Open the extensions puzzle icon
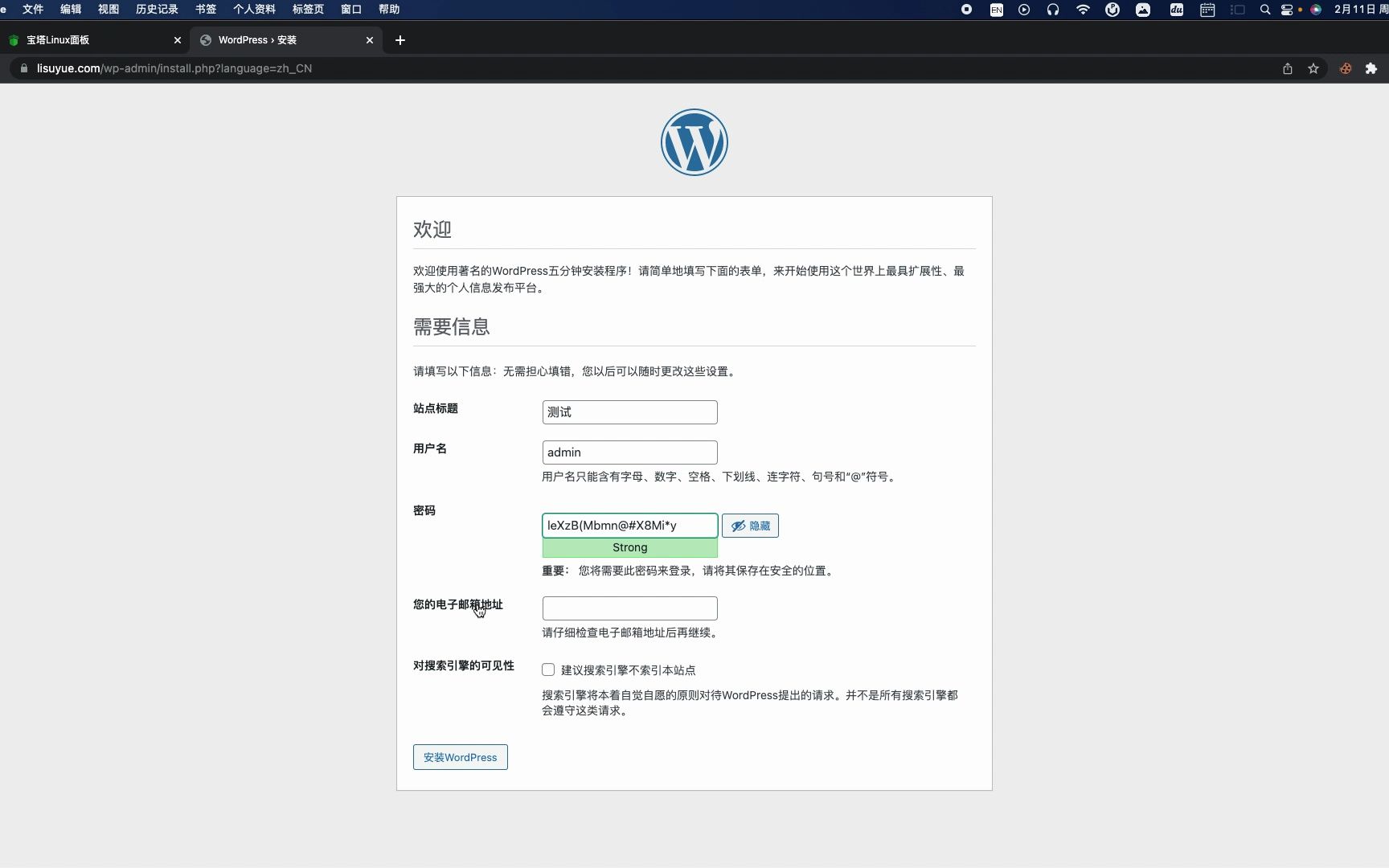Viewport: 1389px width, 868px height. click(x=1371, y=68)
